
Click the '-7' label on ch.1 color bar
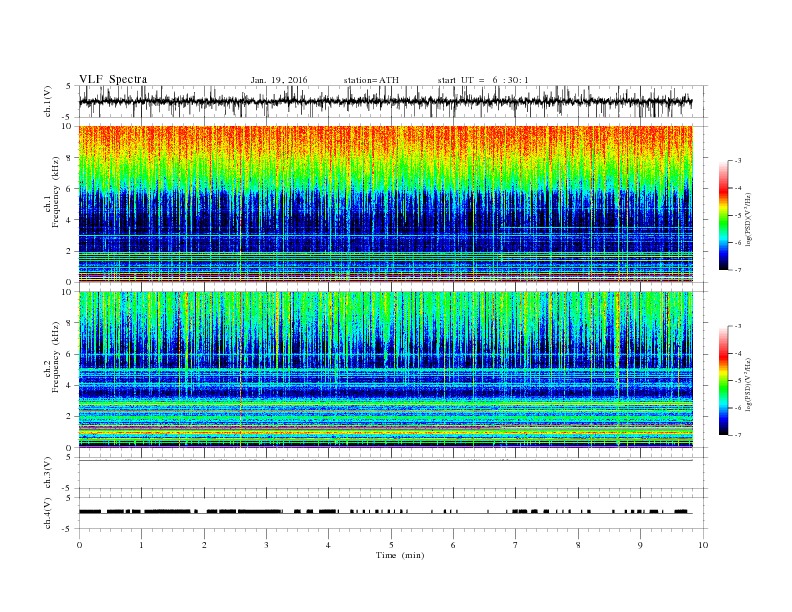click(x=738, y=270)
